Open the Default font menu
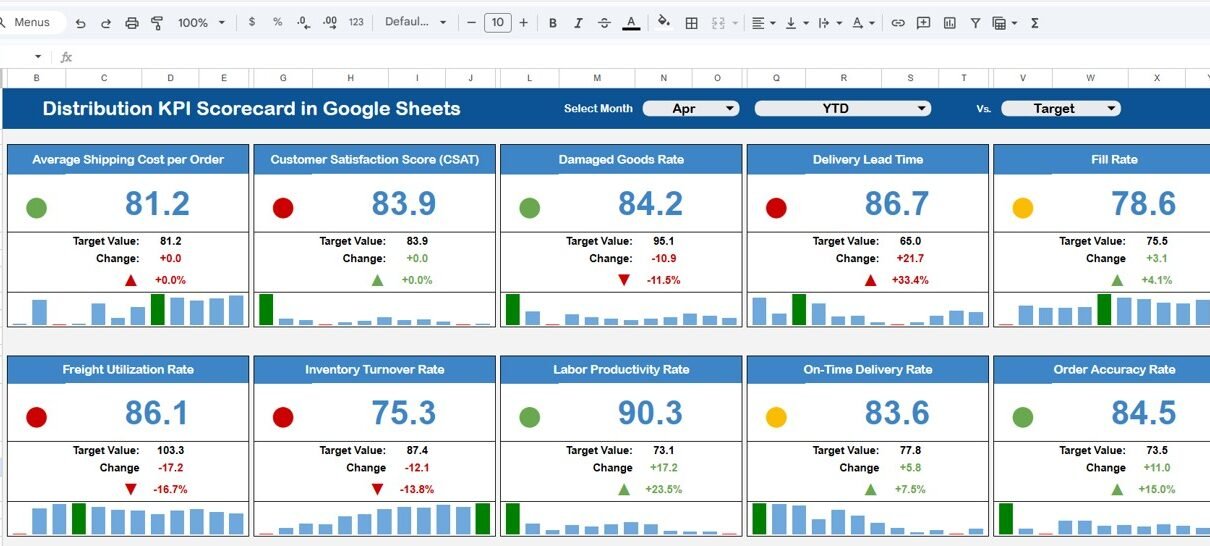This screenshot has width=1210, height=546. point(414,22)
